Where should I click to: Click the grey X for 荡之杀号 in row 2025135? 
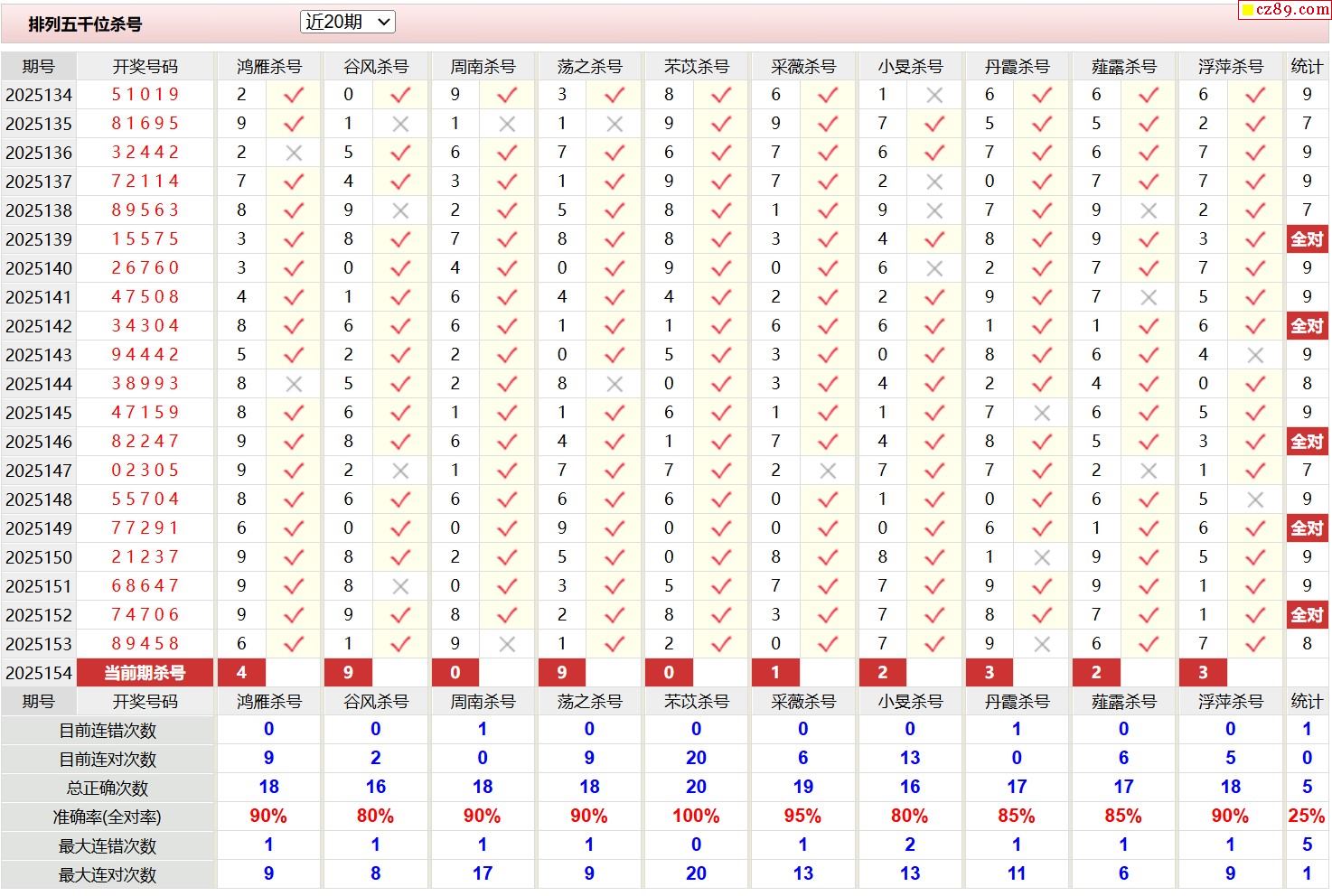coord(614,124)
